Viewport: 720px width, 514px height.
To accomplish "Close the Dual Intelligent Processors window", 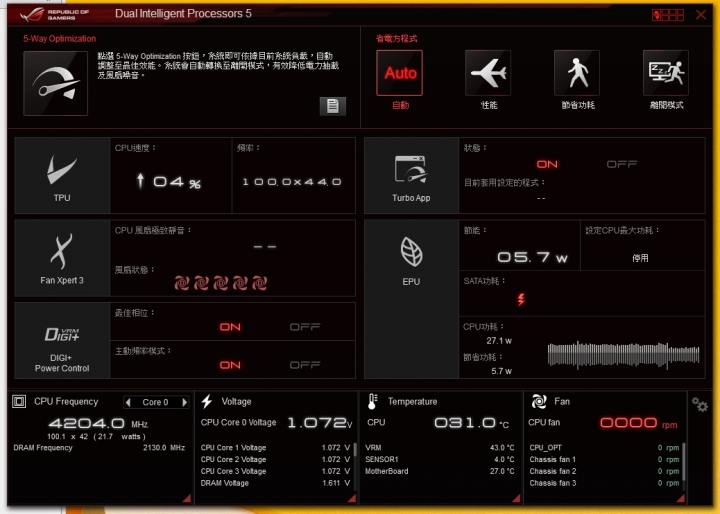I will (x=701, y=15).
